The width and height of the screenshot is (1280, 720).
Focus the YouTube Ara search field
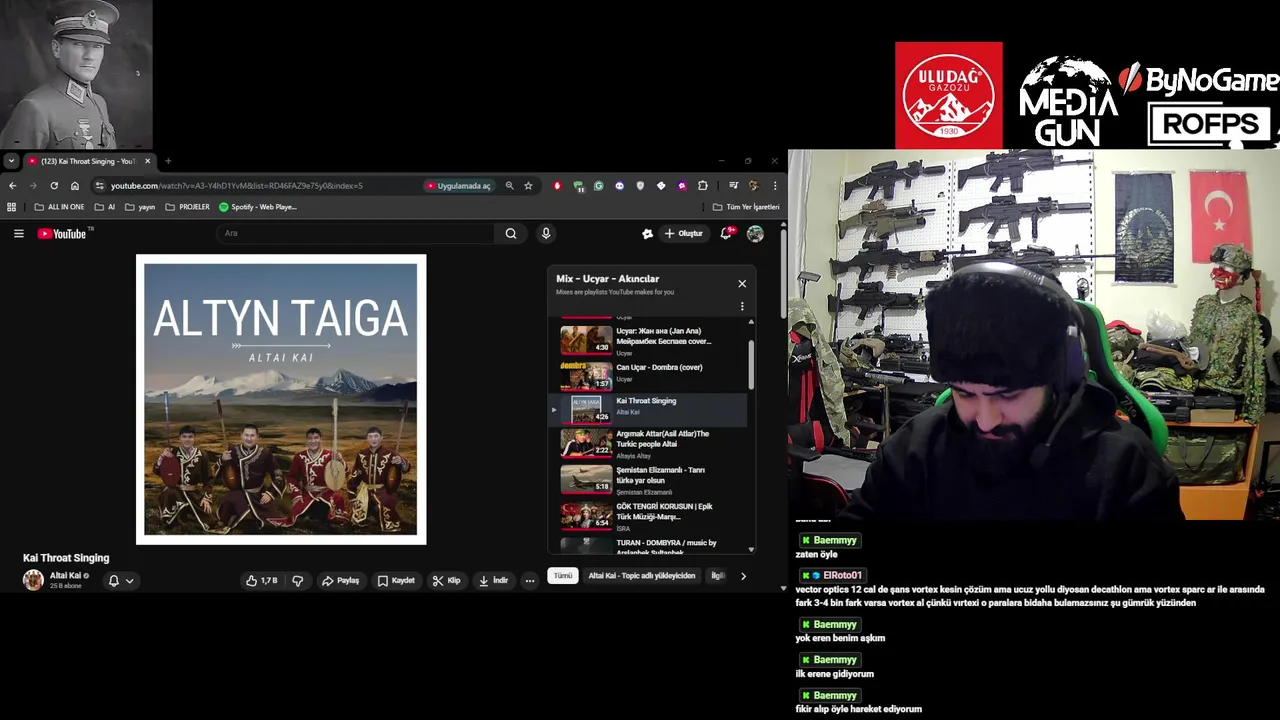click(x=355, y=233)
